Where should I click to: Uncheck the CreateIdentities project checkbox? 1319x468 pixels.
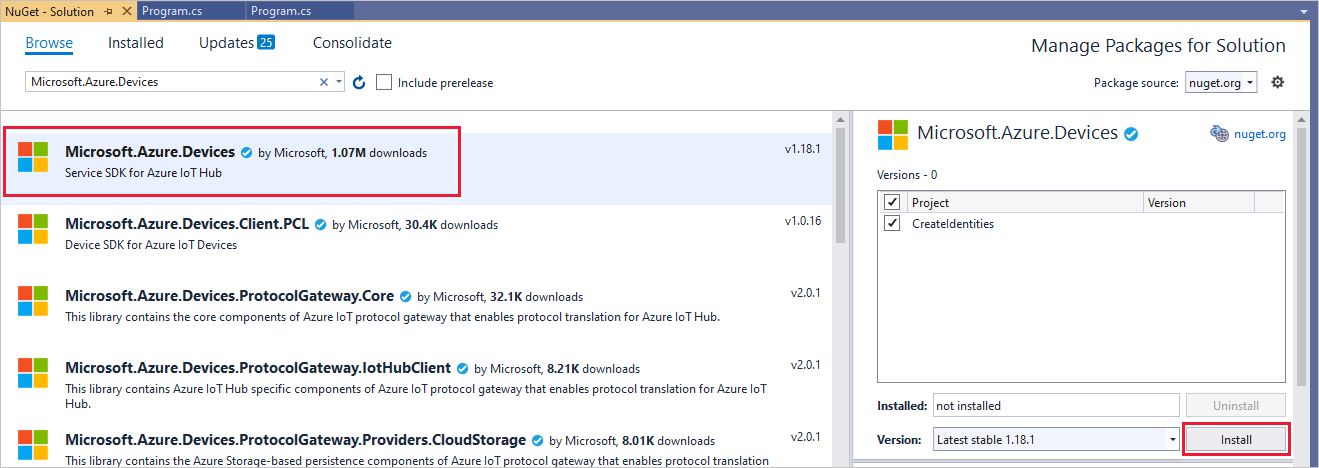tap(893, 224)
